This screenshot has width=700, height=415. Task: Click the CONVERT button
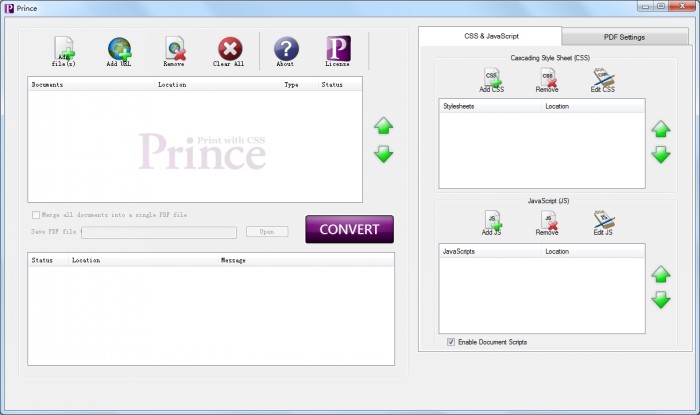pyautogui.click(x=350, y=229)
